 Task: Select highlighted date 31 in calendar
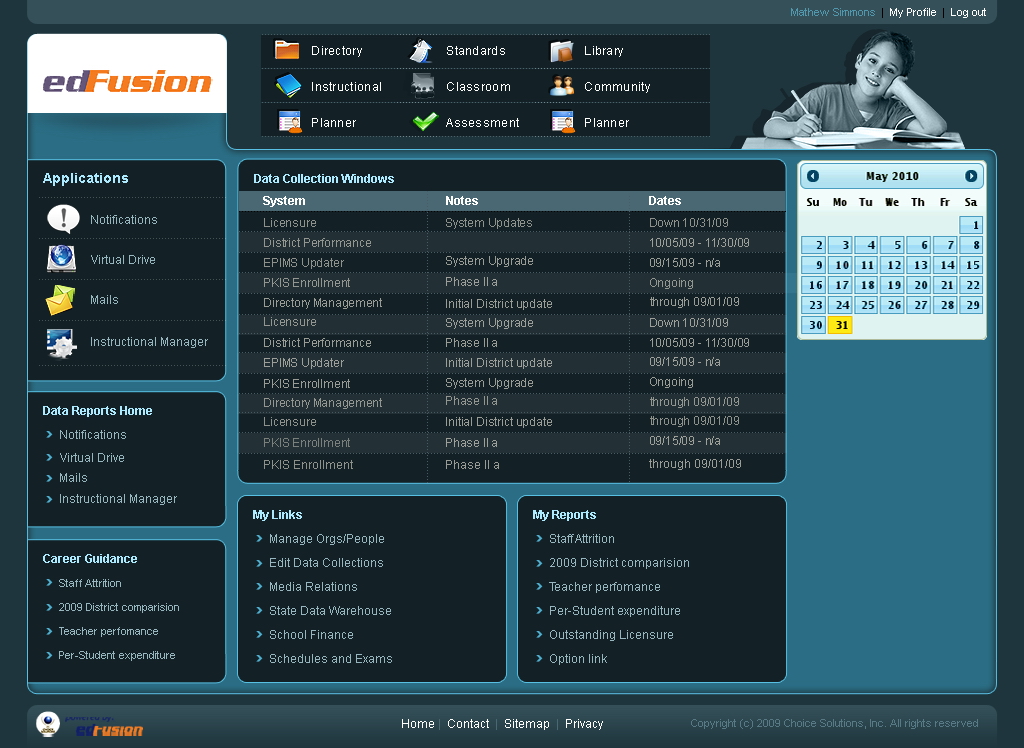(x=841, y=325)
